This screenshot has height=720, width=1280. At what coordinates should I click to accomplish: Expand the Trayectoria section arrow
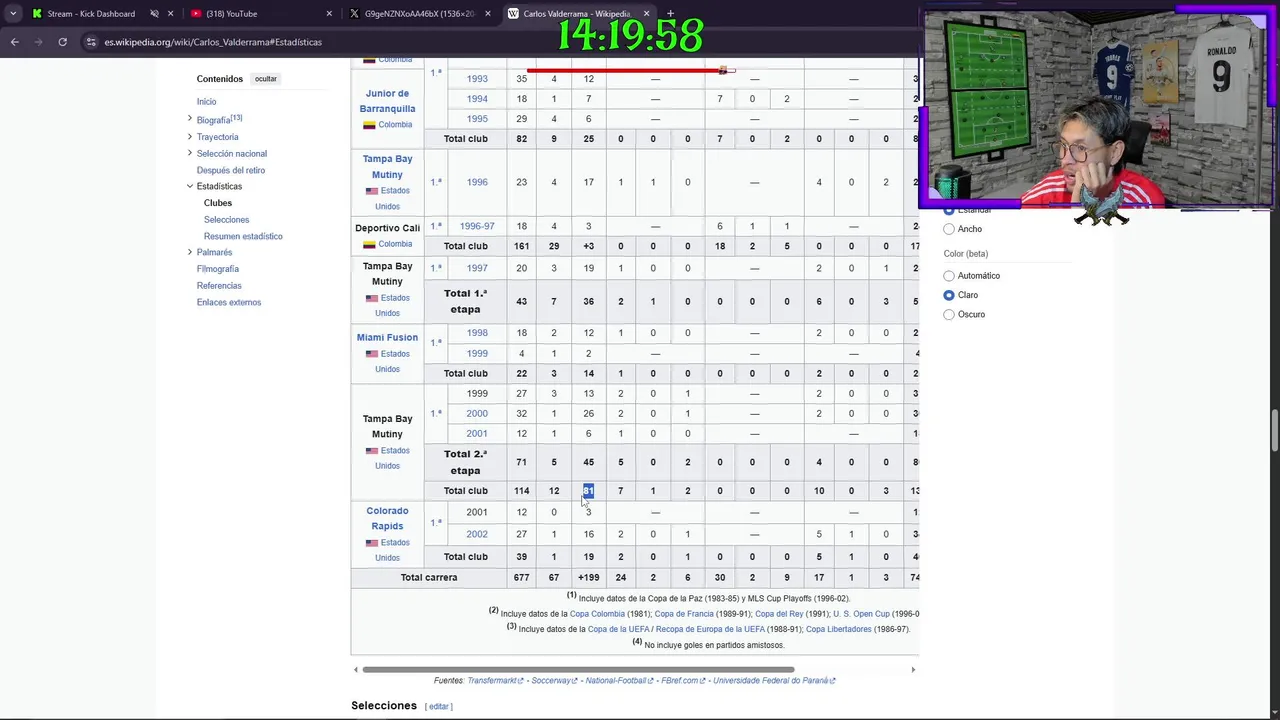189,136
